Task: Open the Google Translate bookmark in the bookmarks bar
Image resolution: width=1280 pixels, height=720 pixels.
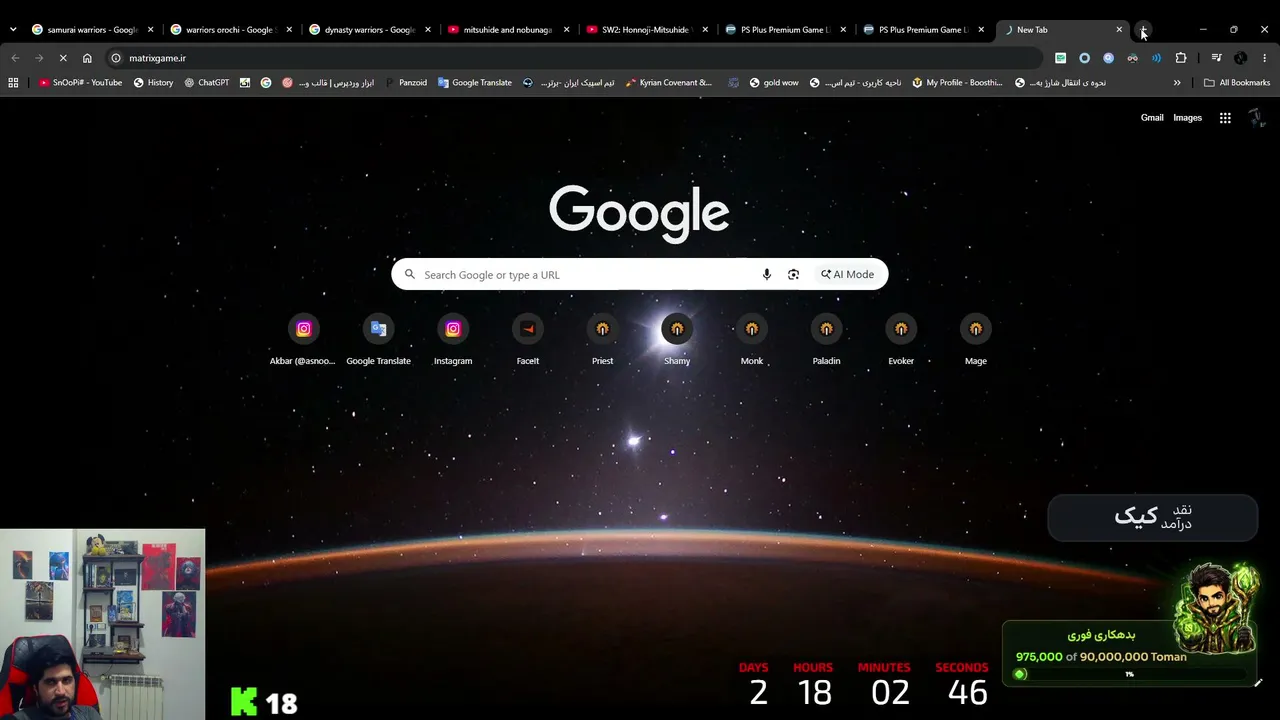Action: click(x=475, y=83)
